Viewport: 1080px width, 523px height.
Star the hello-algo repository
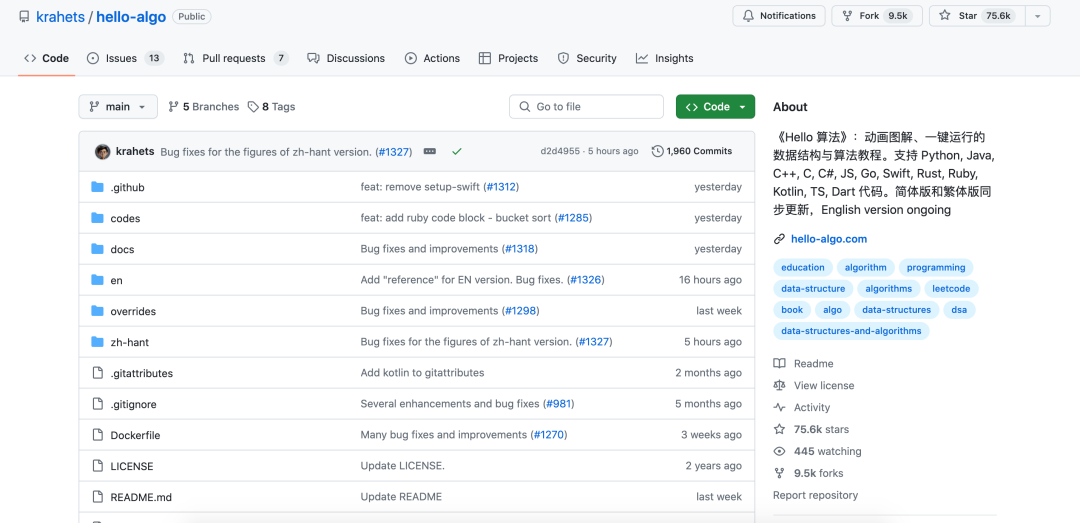point(977,16)
